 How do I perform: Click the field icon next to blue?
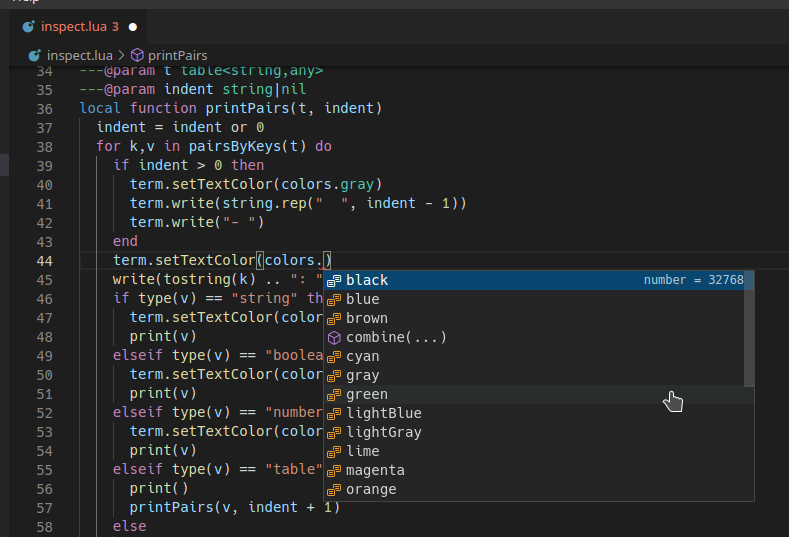pyautogui.click(x=334, y=300)
